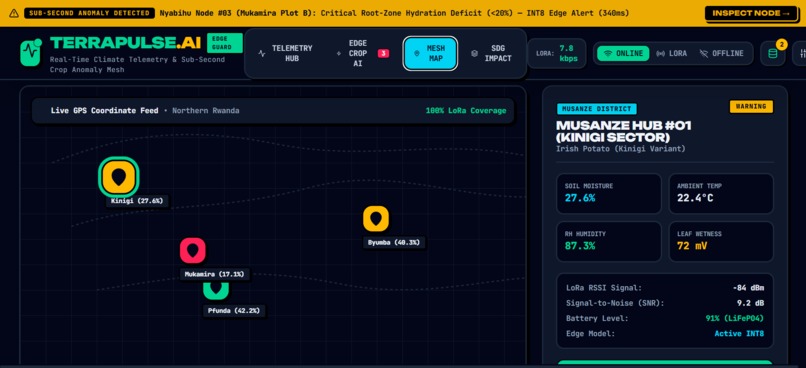Switch to the Mesh Map tab
Screen dimensions: 806x368
tap(430, 53)
